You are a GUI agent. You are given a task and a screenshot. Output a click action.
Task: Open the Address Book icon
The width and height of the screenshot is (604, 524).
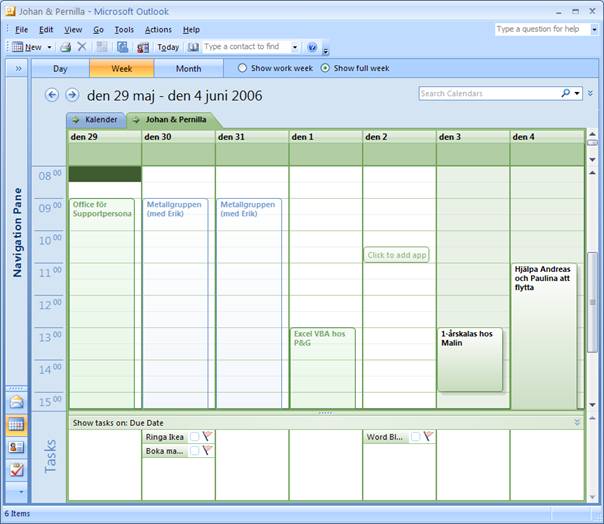pyautogui.click(x=193, y=47)
